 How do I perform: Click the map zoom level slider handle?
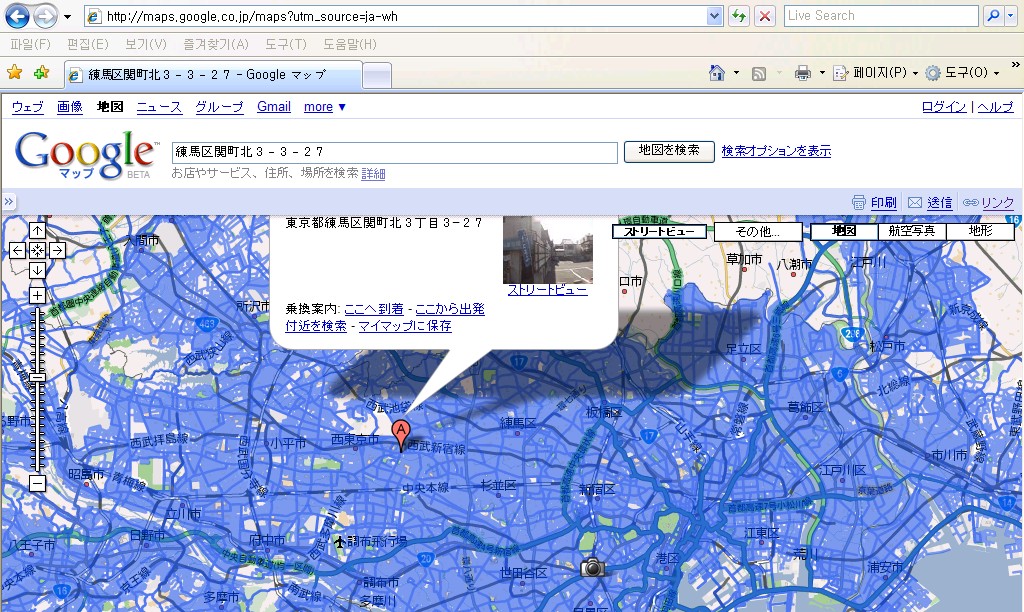pyautogui.click(x=37, y=377)
